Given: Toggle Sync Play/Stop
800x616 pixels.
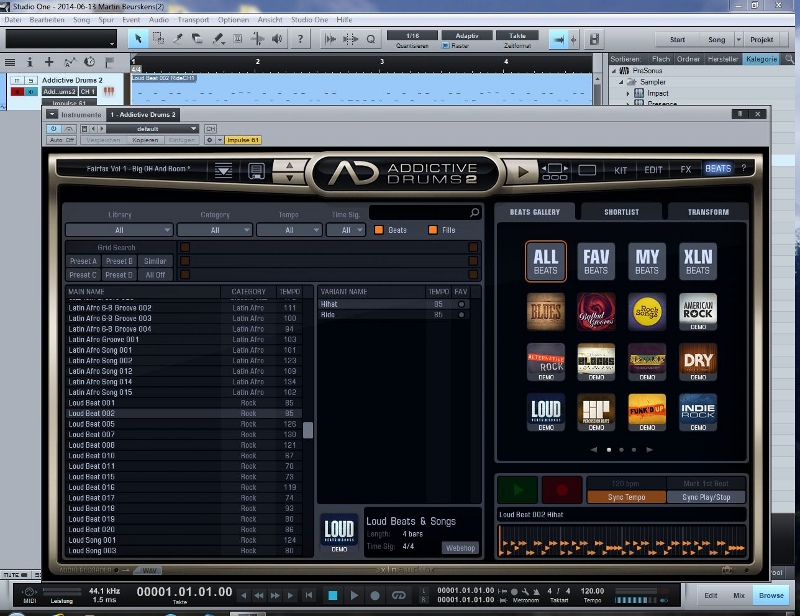Looking at the screenshot, I should (706, 497).
